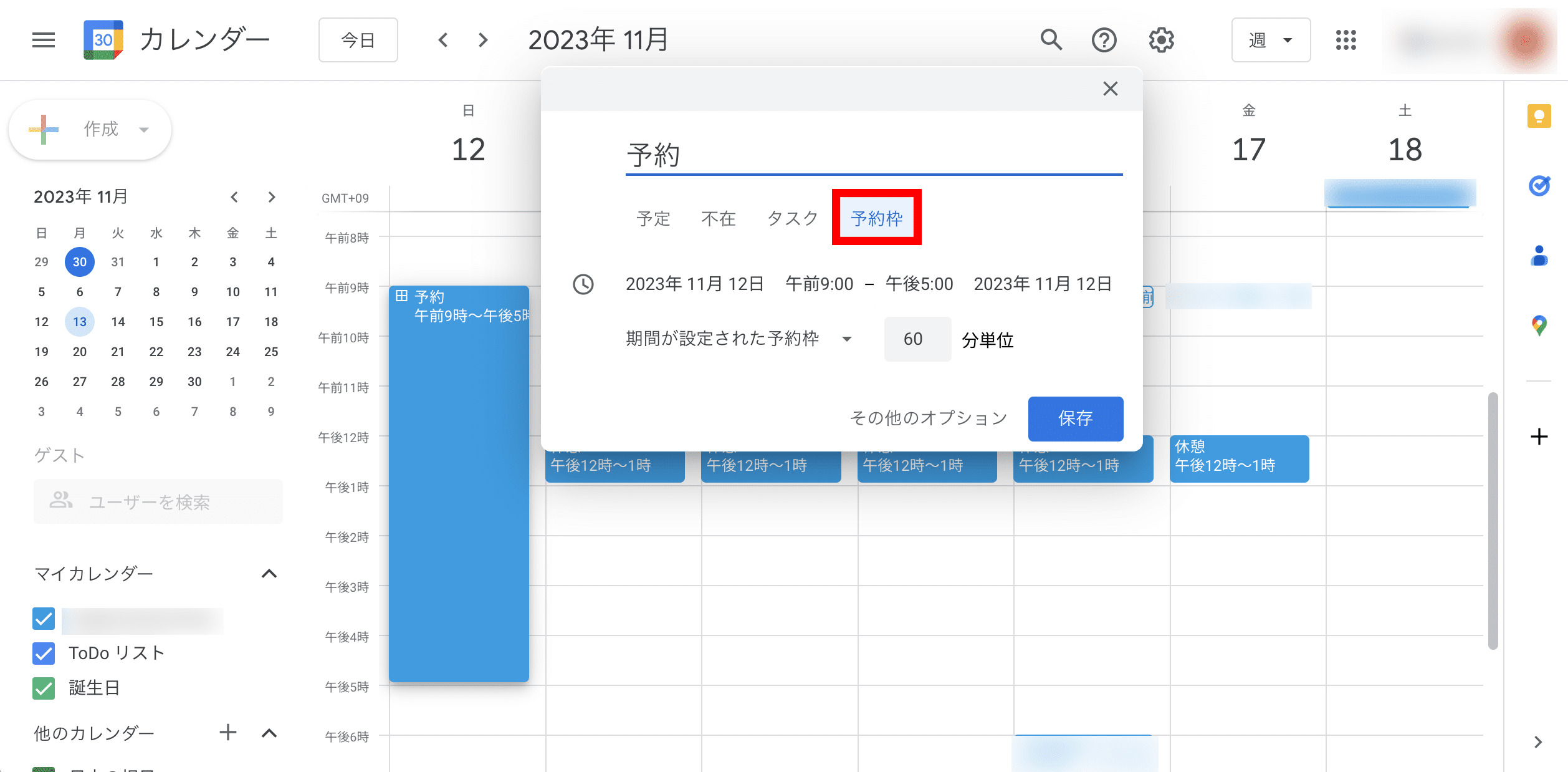Image resolution: width=1568 pixels, height=772 pixels.
Task: Collapse the マイカレンダー section
Action: (x=269, y=574)
